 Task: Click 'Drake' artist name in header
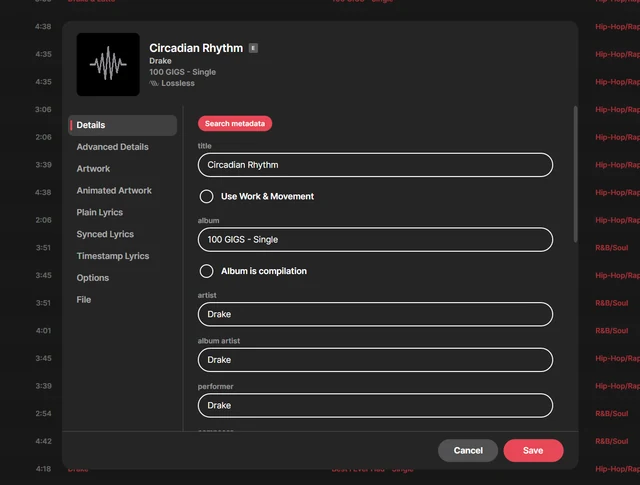pos(160,61)
